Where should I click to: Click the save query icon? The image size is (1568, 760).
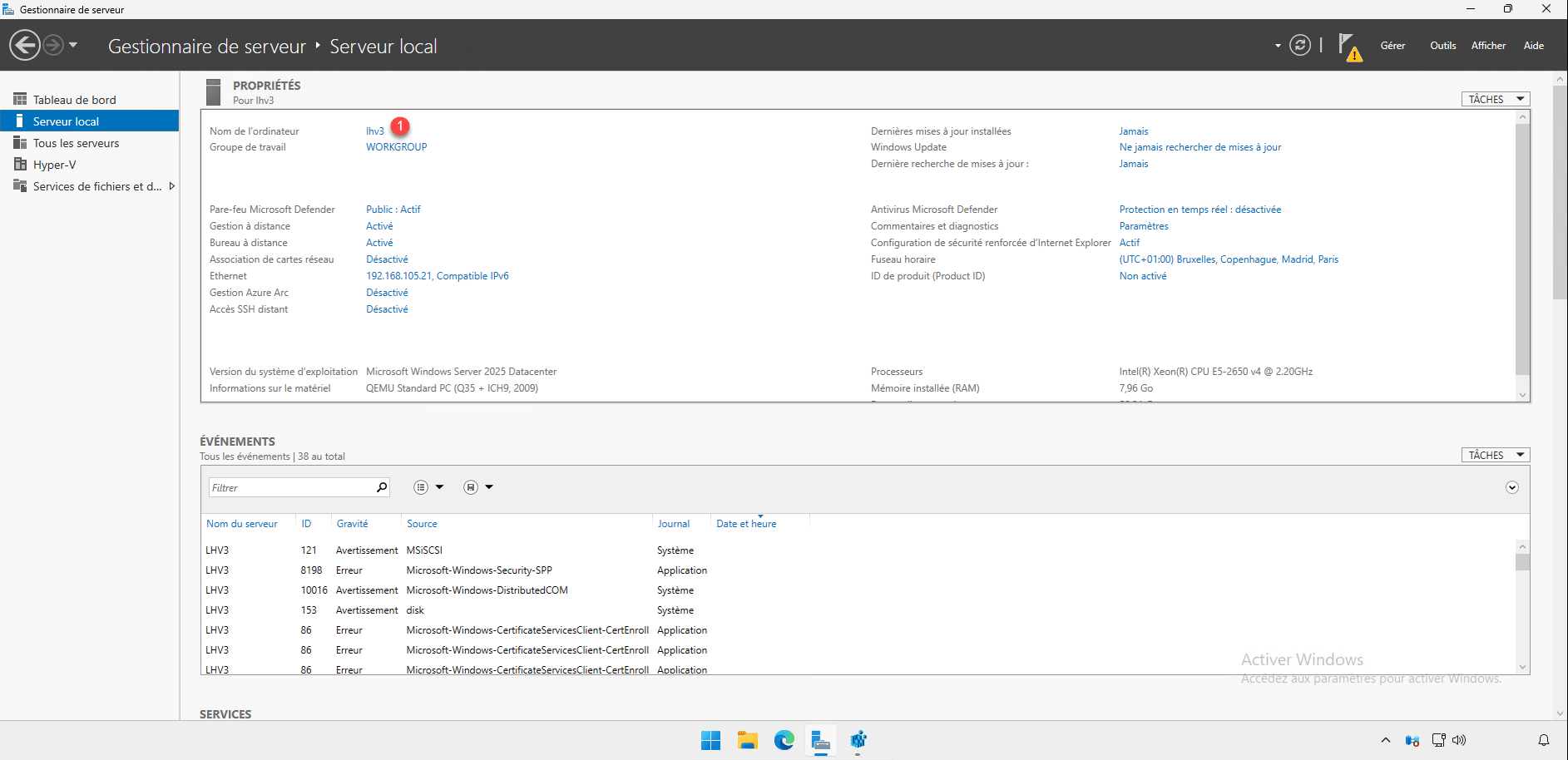471,487
